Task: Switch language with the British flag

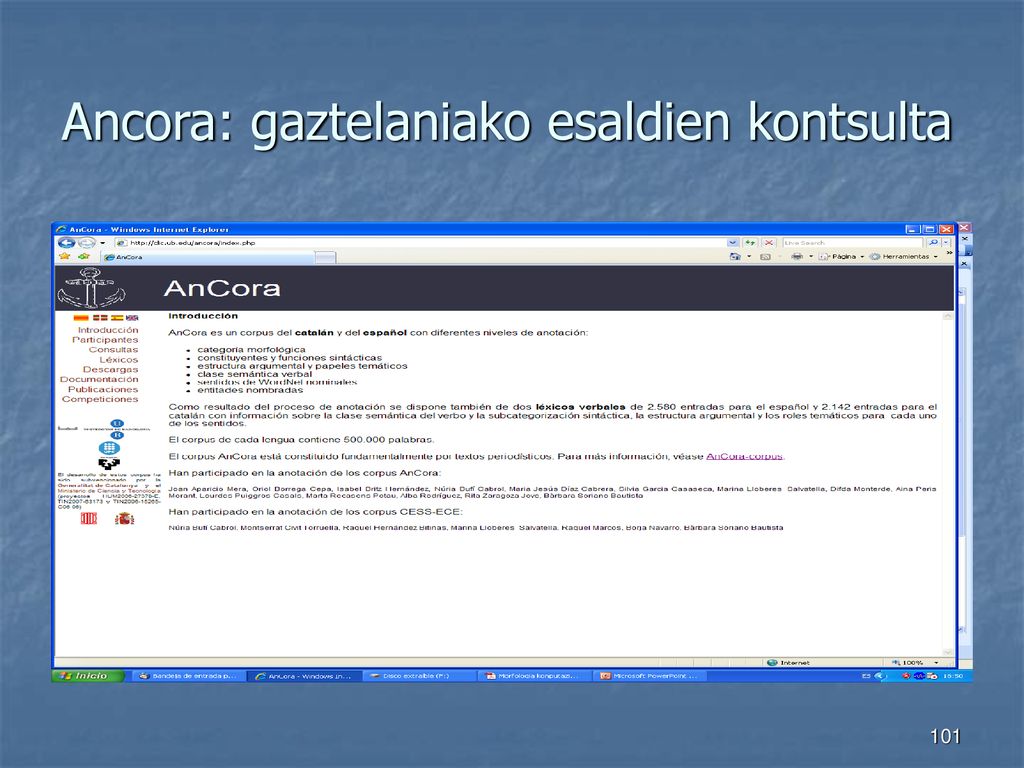Action: pos(132,318)
